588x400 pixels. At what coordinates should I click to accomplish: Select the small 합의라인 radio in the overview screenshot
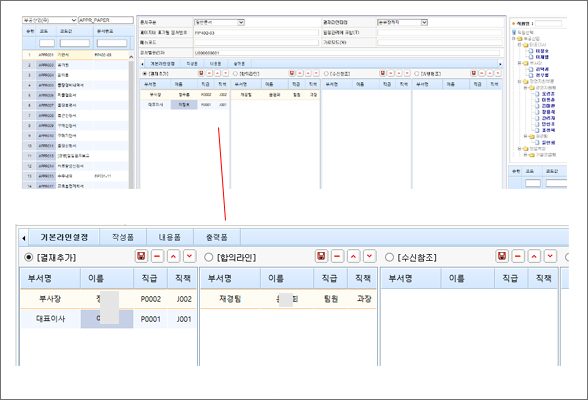click(236, 74)
